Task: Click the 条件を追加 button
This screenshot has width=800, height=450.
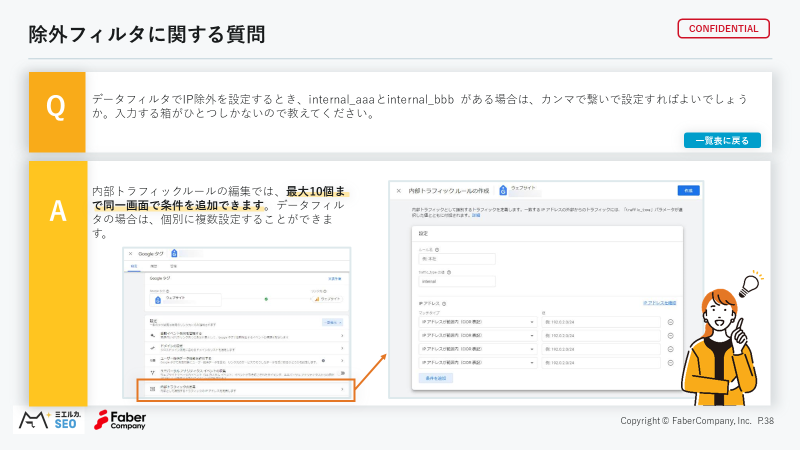Action: coord(436,378)
